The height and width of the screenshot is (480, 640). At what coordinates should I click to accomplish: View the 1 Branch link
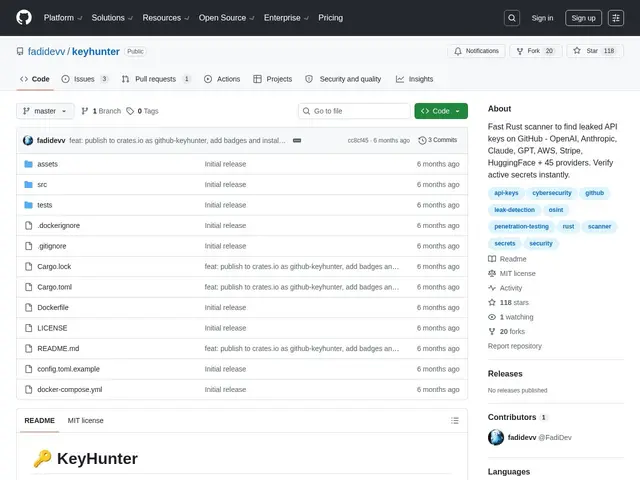[101, 111]
